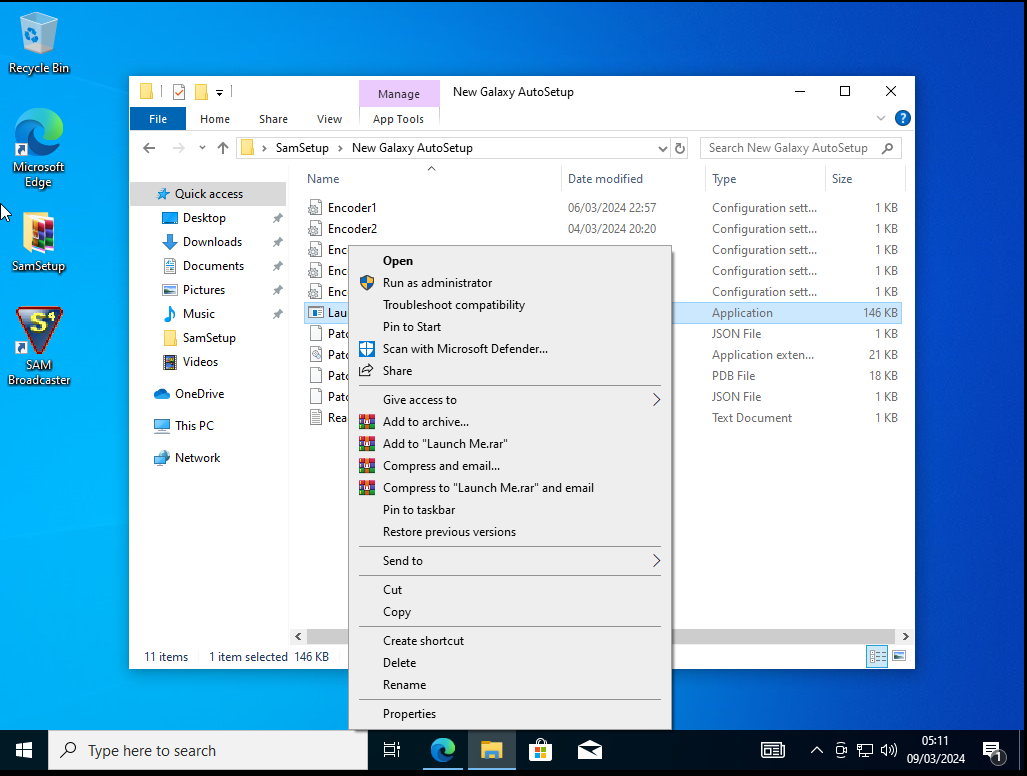The image size is (1027, 776).
Task: Click the Explorer help question mark
Action: coord(902,118)
